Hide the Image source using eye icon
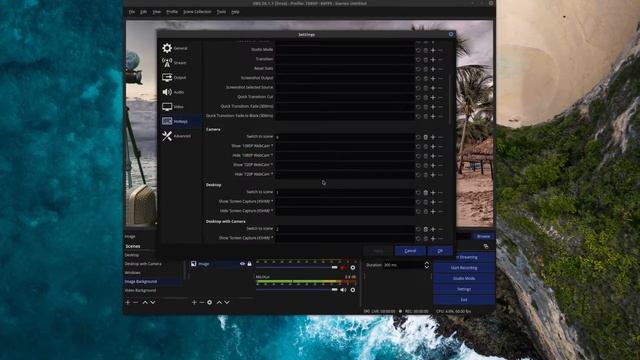Screen dimensions: 640x360 tap(242, 264)
